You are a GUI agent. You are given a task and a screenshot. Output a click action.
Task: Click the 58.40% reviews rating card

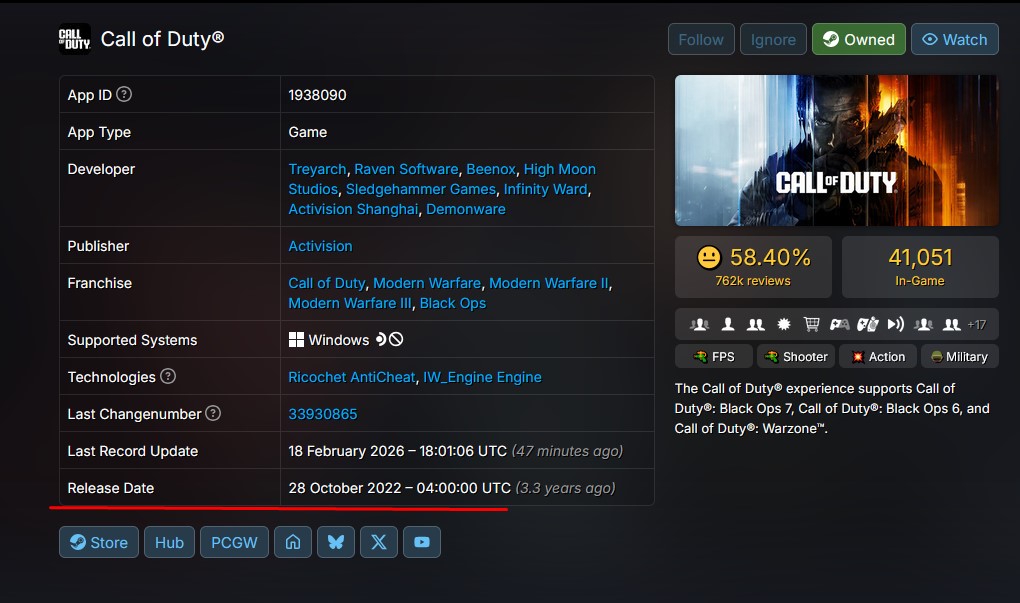(x=753, y=267)
